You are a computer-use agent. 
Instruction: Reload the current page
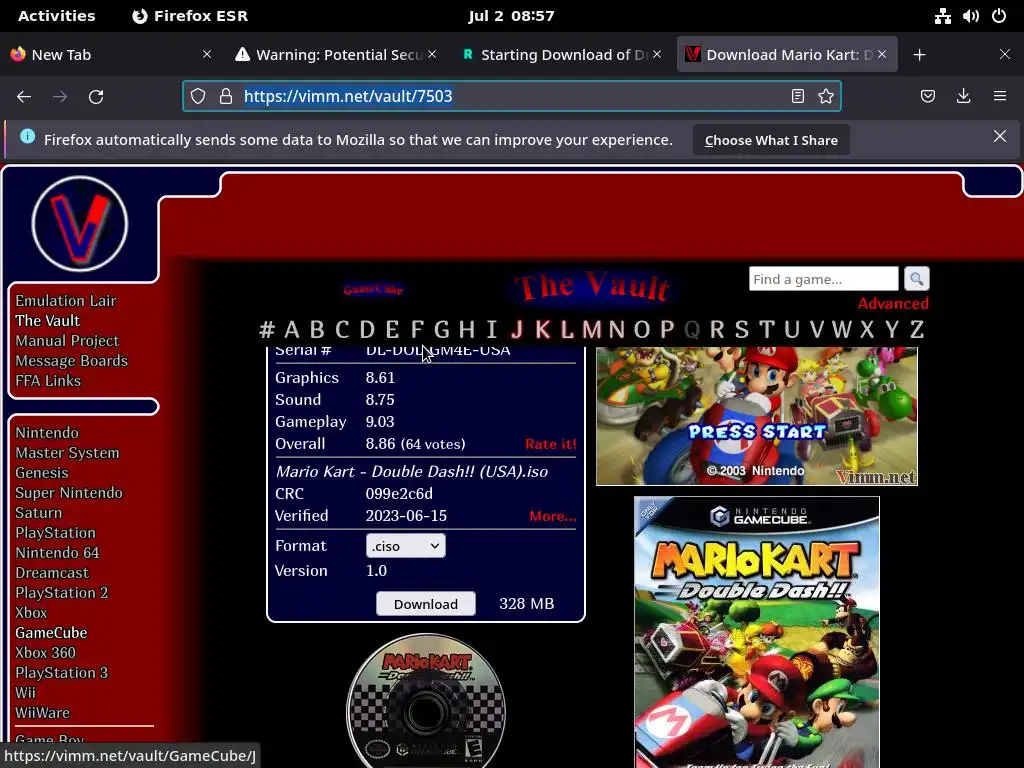(x=96, y=97)
